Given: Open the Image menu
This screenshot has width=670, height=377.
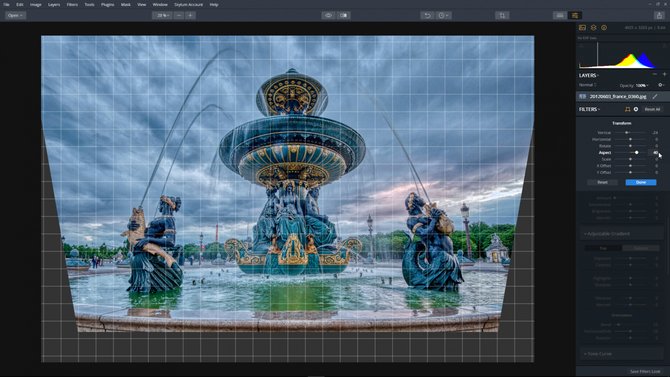Looking at the screenshot, I should click(x=36, y=5).
